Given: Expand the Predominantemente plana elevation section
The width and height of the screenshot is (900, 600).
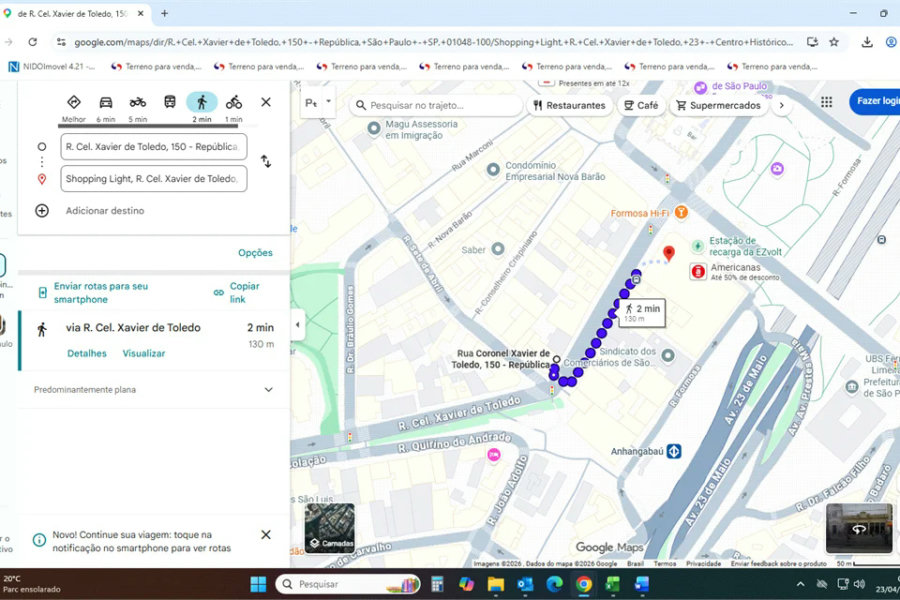Looking at the screenshot, I should (x=268, y=390).
